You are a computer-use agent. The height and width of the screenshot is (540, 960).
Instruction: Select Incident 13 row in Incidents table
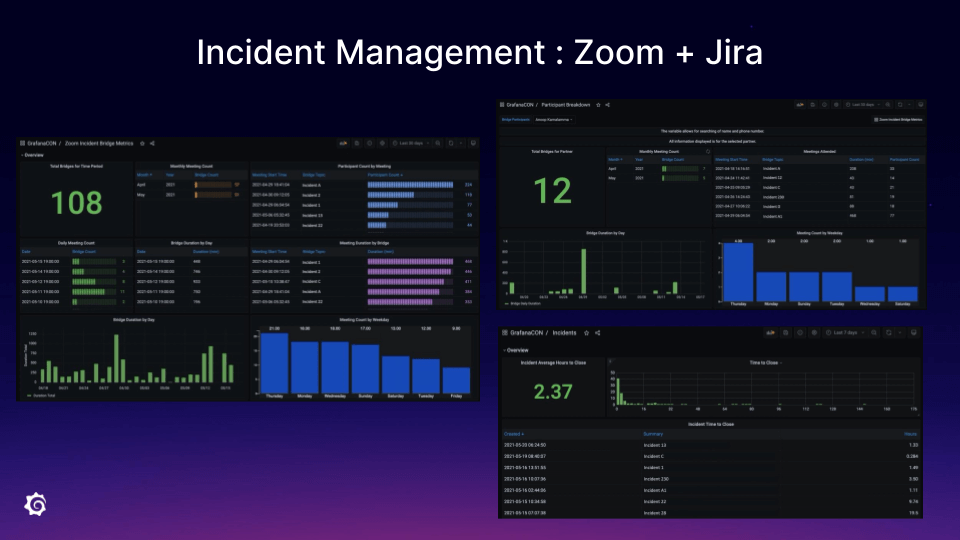point(710,445)
